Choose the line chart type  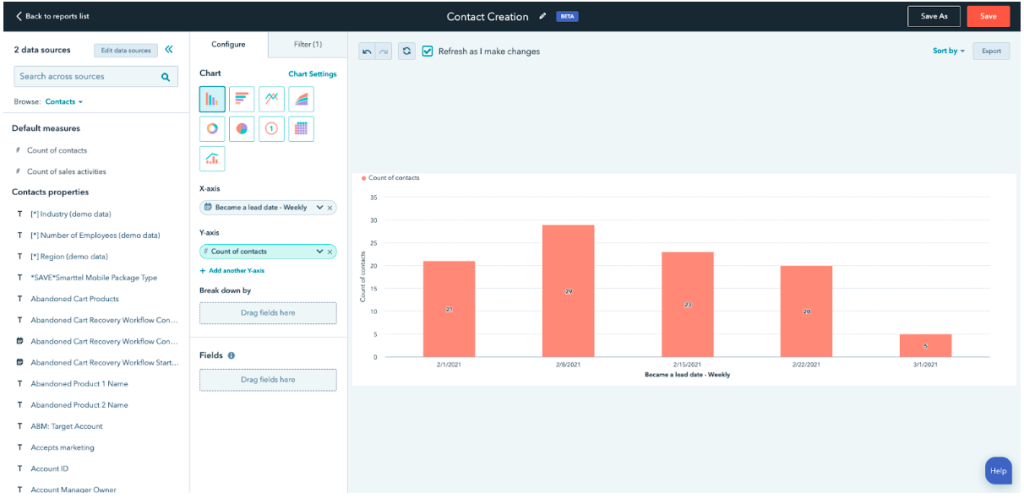click(271, 99)
